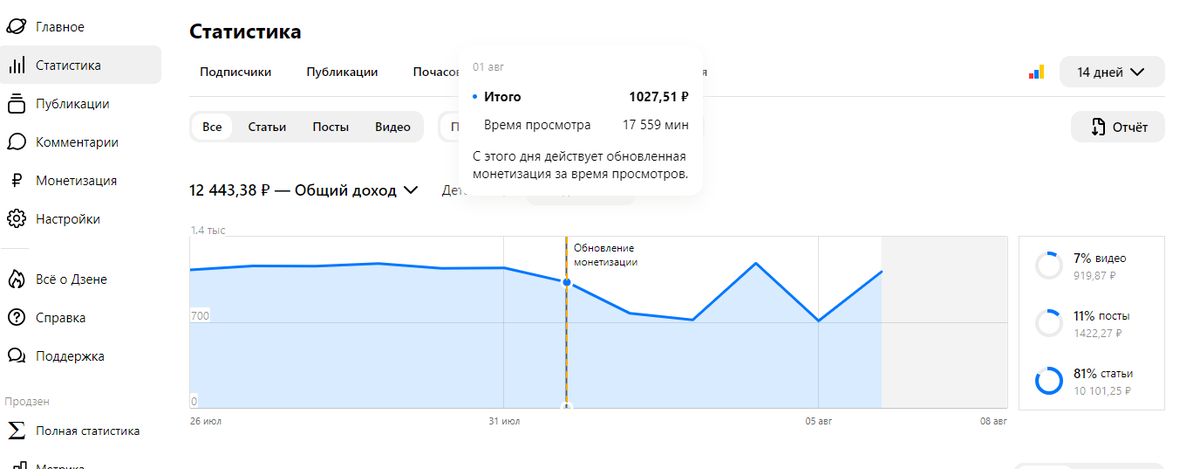
Task: Click the Справка question mark icon
Action: (x=17, y=318)
